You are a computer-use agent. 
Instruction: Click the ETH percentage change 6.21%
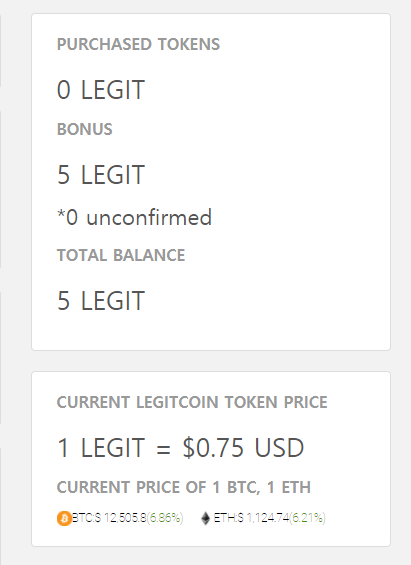308,518
